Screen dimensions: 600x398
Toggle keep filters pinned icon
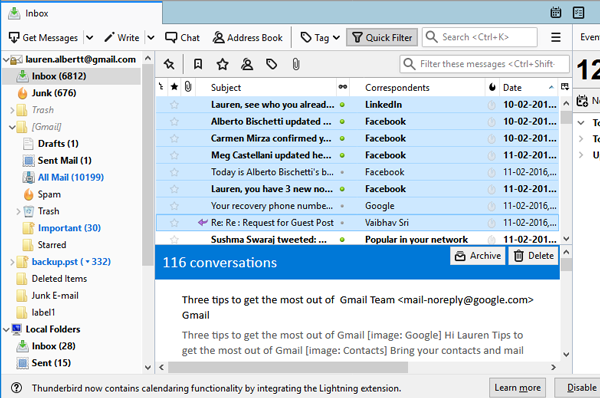pyautogui.click(x=169, y=64)
